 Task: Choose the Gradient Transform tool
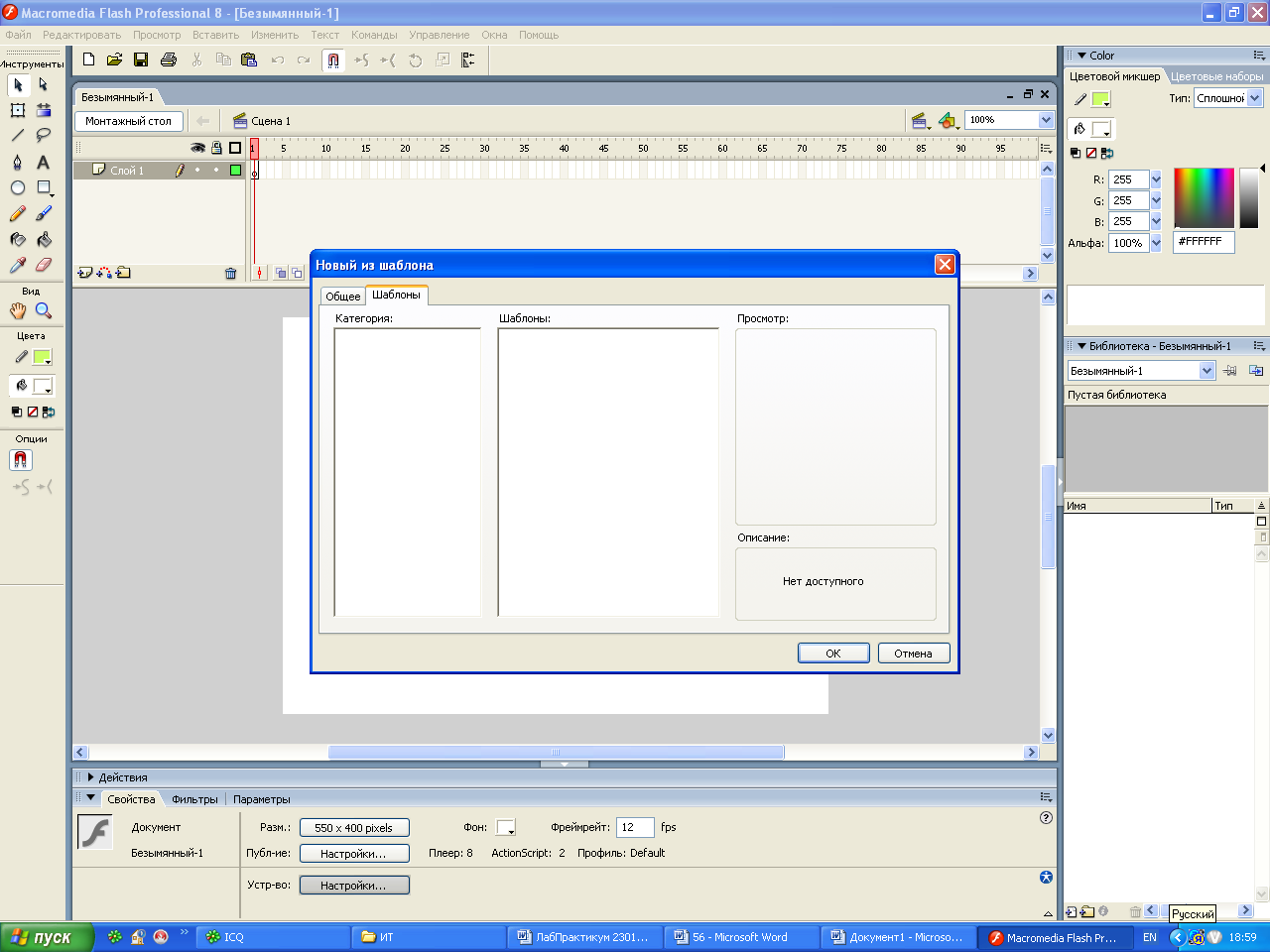44,110
